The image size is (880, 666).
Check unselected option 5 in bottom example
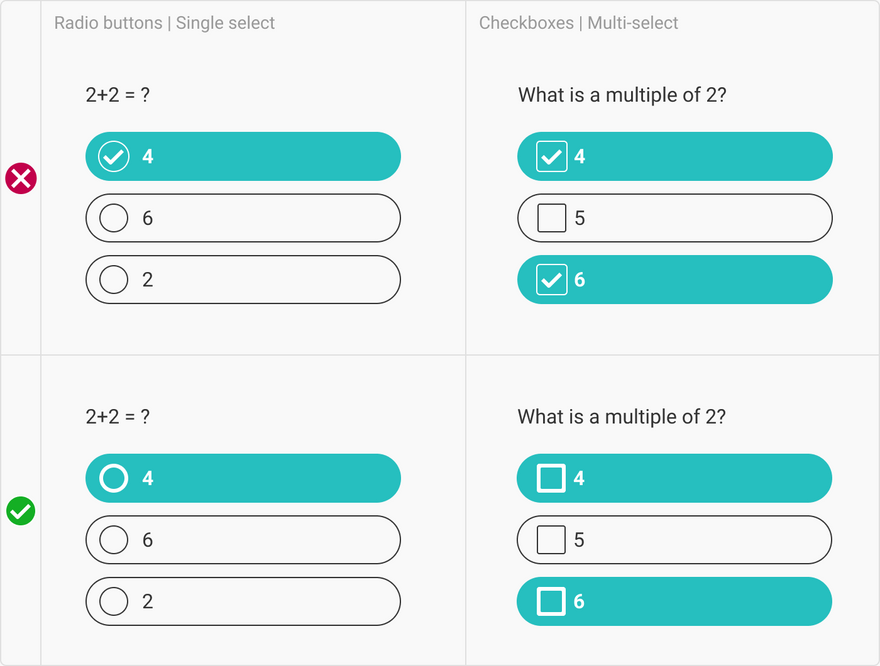552,541
